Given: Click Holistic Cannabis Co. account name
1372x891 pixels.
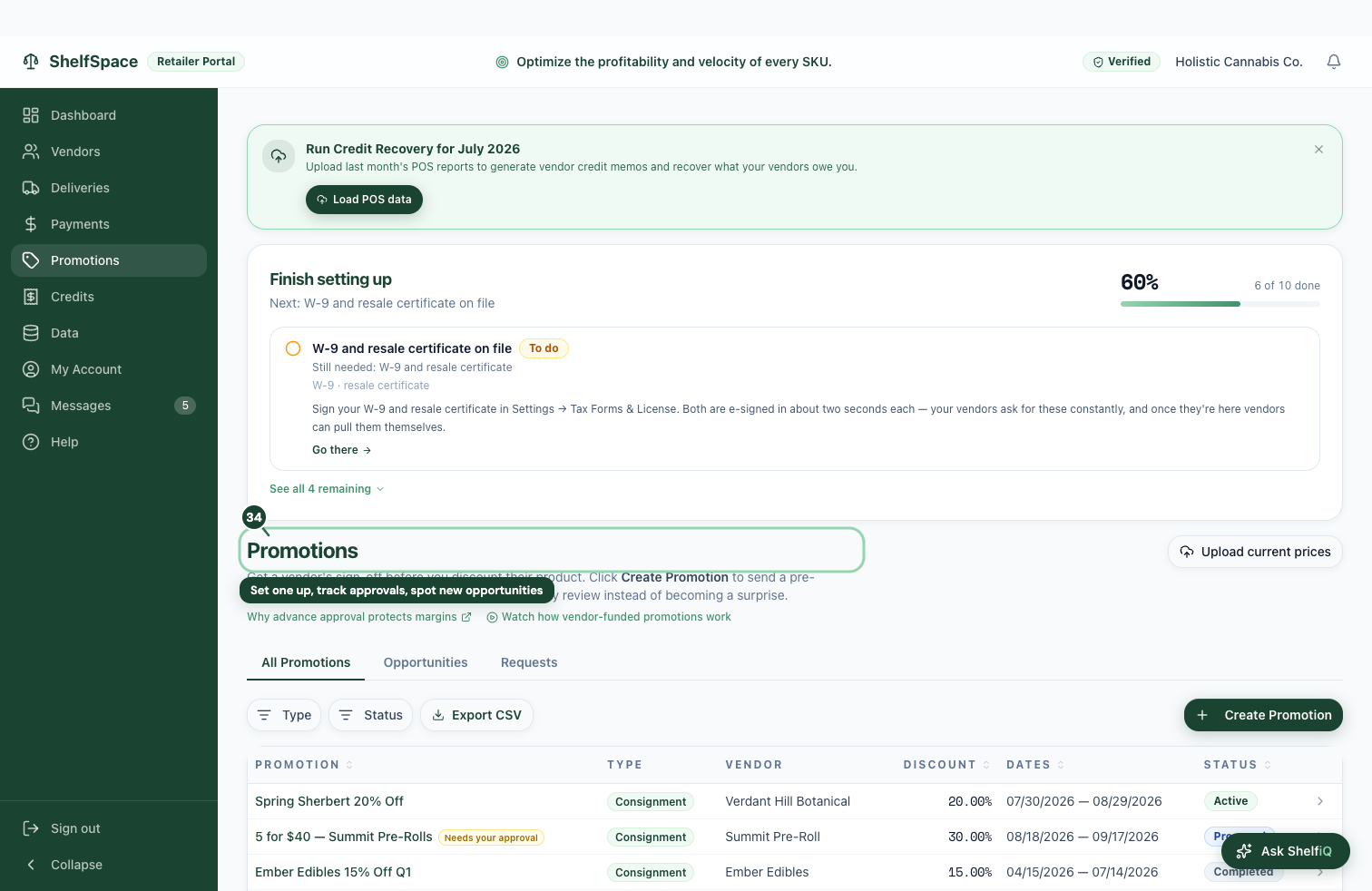Looking at the screenshot, I should pyautogui.click(x=1239, y=62).
